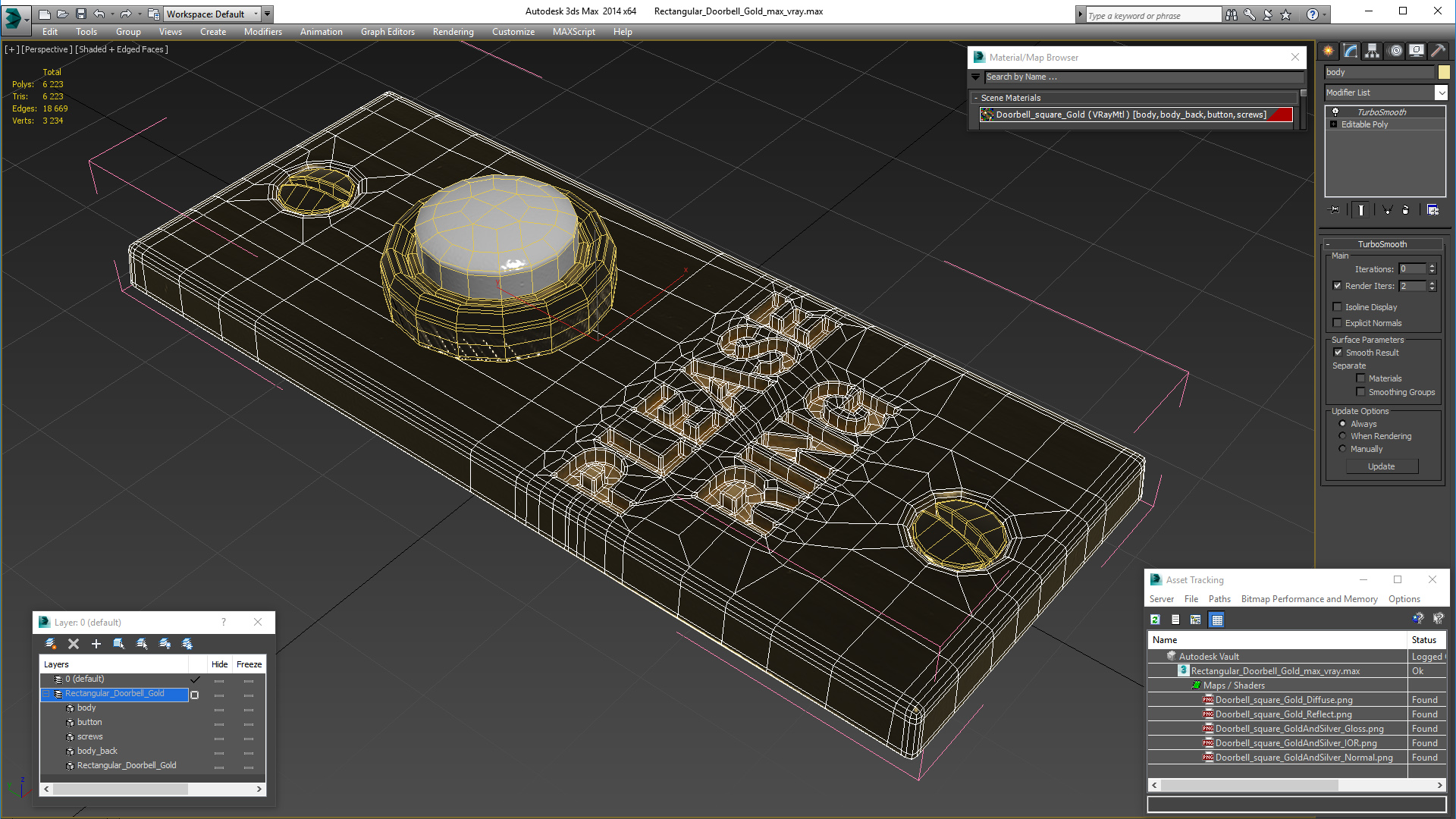The image size is (1456, 819).
Task: Select the When Rendering radio option
Action: click(1343, 436)
